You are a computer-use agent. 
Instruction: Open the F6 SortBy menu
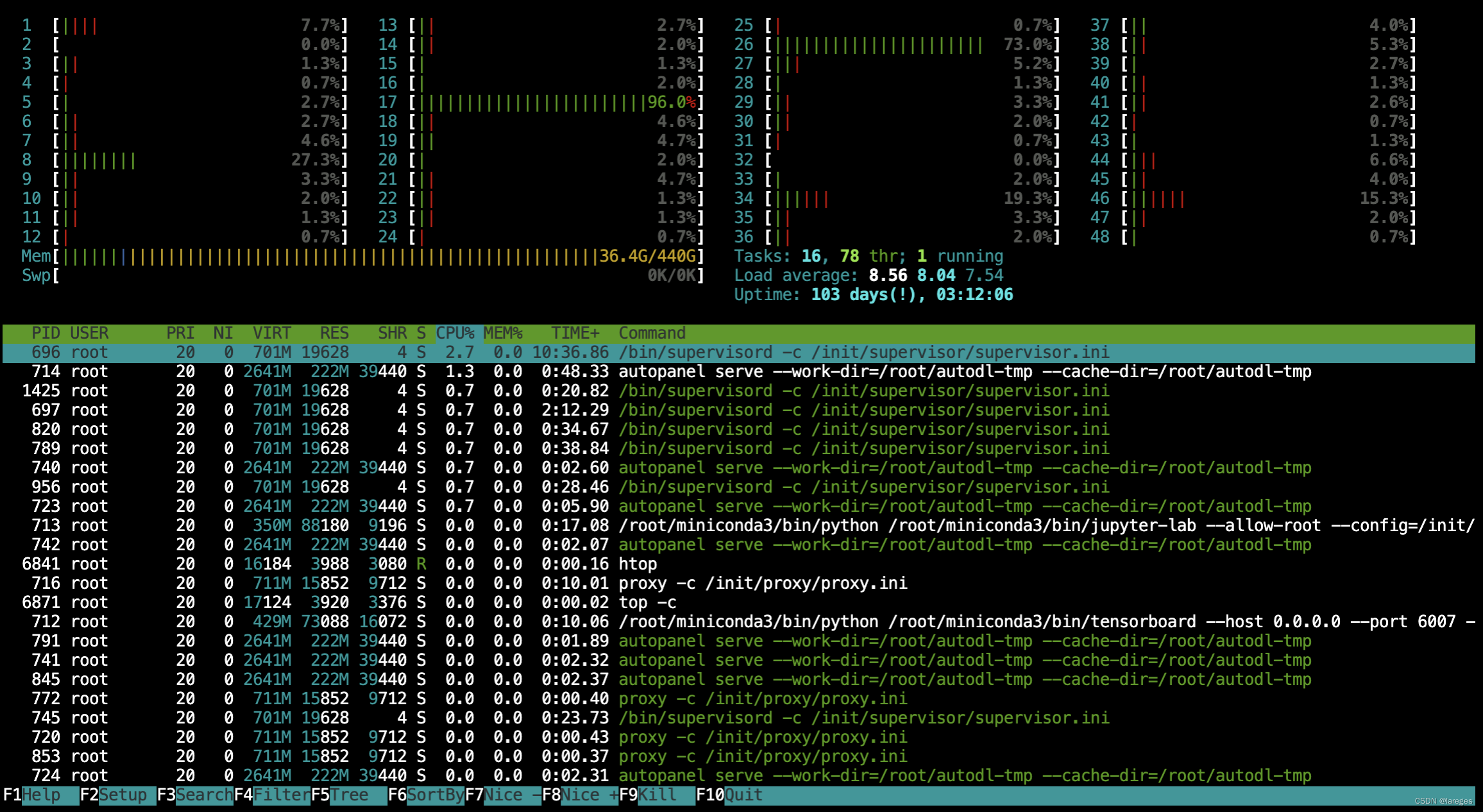click(x=426, y=795)
